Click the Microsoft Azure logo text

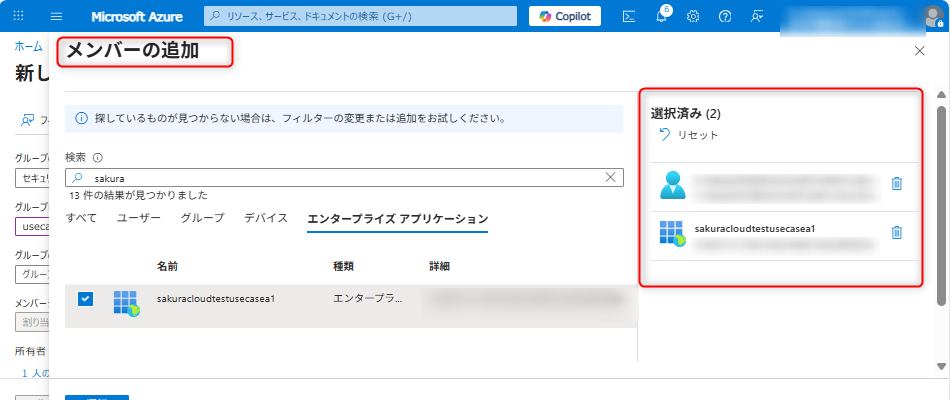137,17
